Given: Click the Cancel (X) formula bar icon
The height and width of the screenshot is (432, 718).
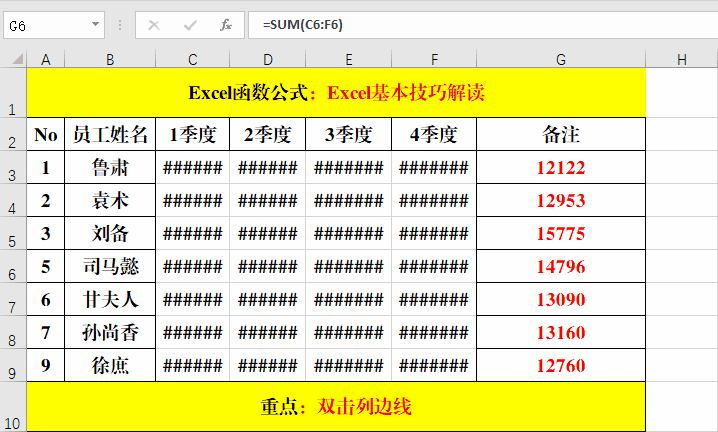Looking at the screenshot, I should (154, 25).
